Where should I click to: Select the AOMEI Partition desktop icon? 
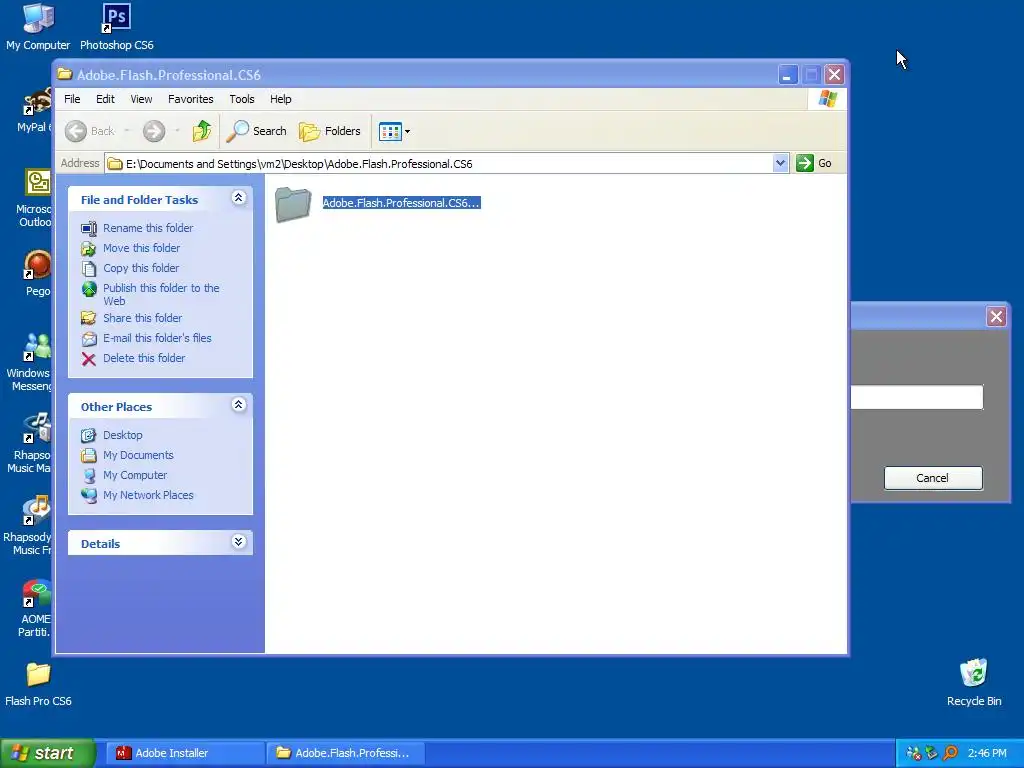tap(35, 609)
